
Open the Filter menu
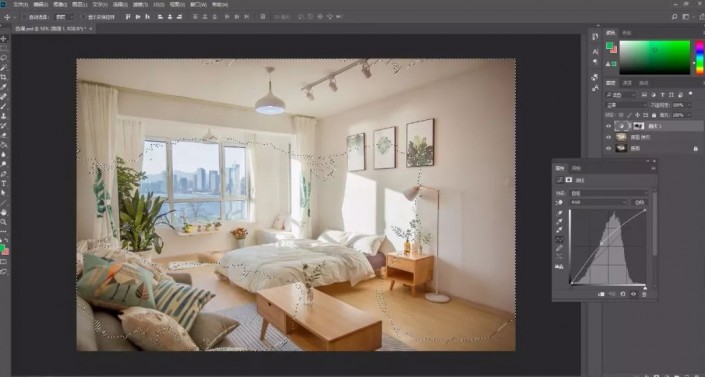(141, 4)
